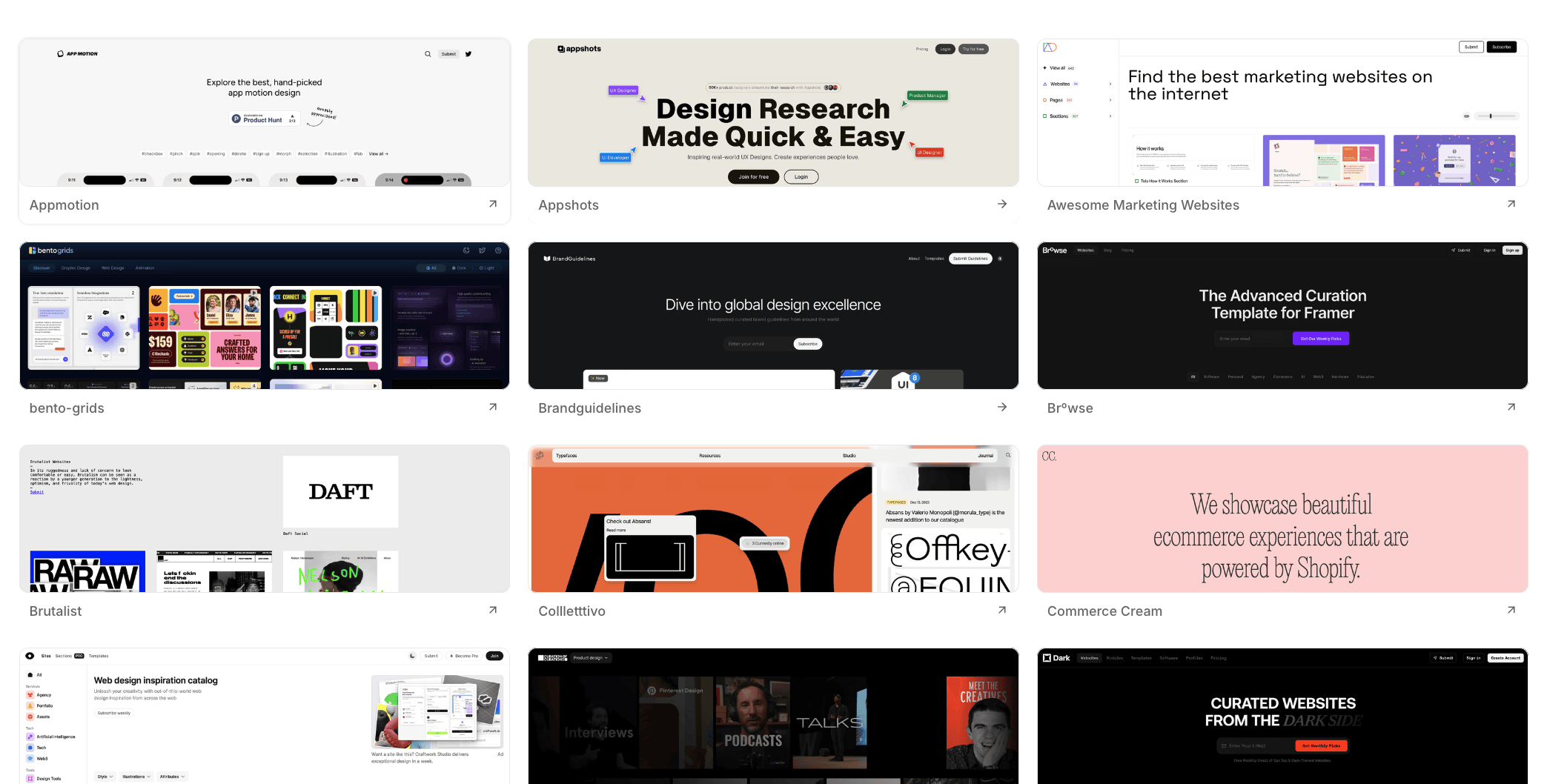Click Join for free in Appshots
This screenshot has height=784, width=1547.
[753, 176]
